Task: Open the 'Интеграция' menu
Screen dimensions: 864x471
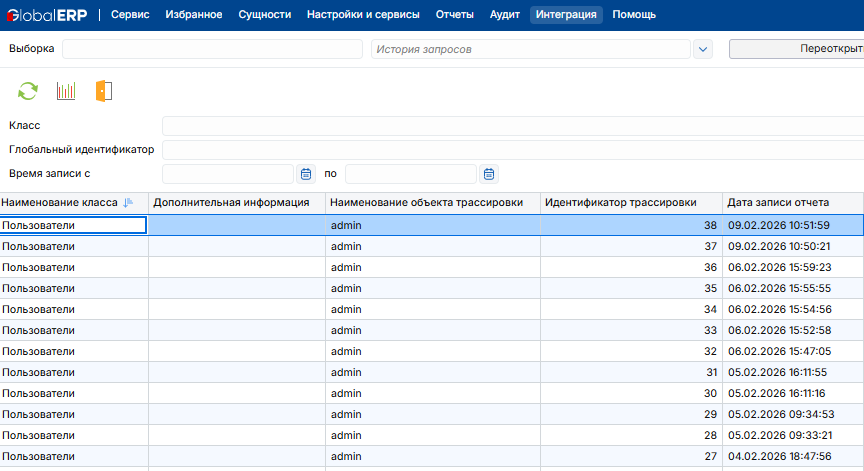Action: [x=566, y=15]
